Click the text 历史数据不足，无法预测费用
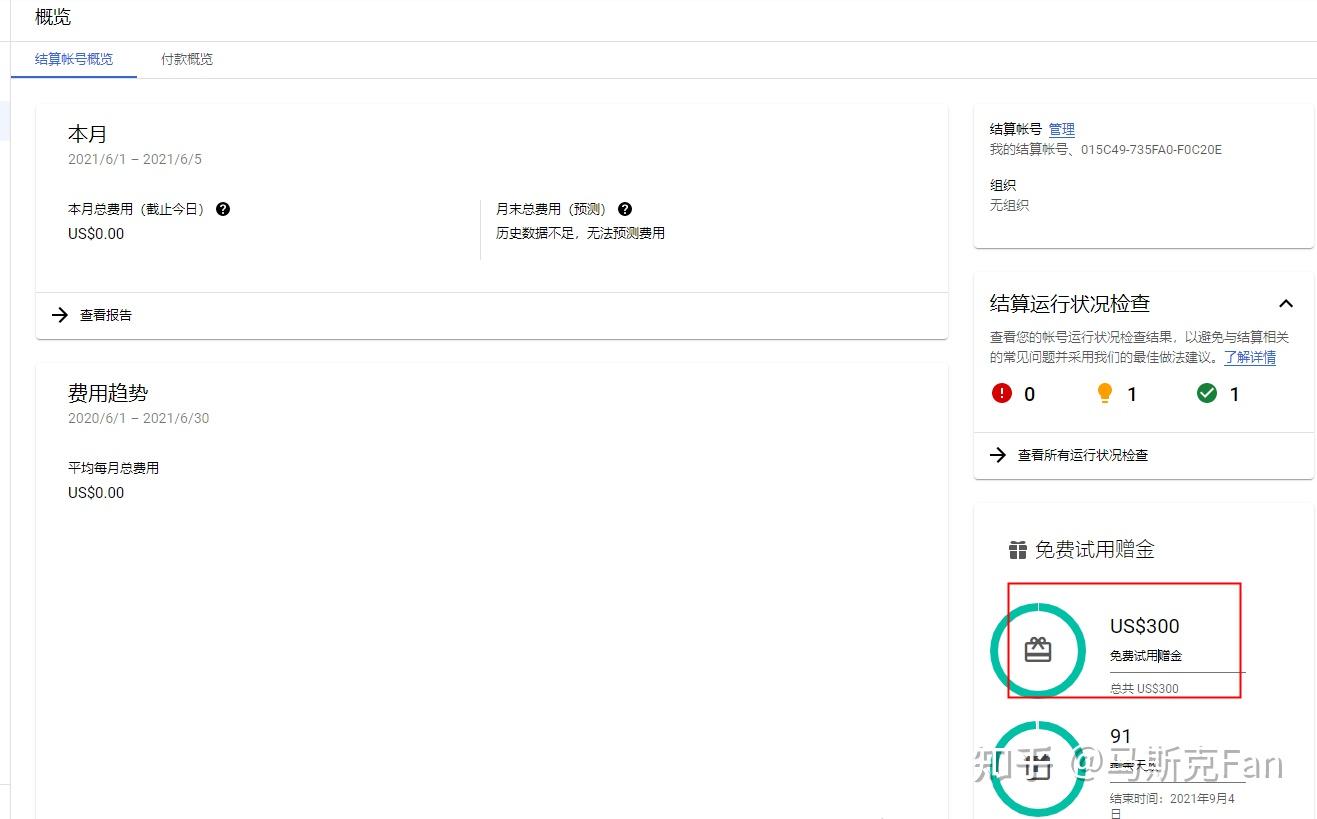The height and width of the screenshot is (819, 1317). coord(581,233)
